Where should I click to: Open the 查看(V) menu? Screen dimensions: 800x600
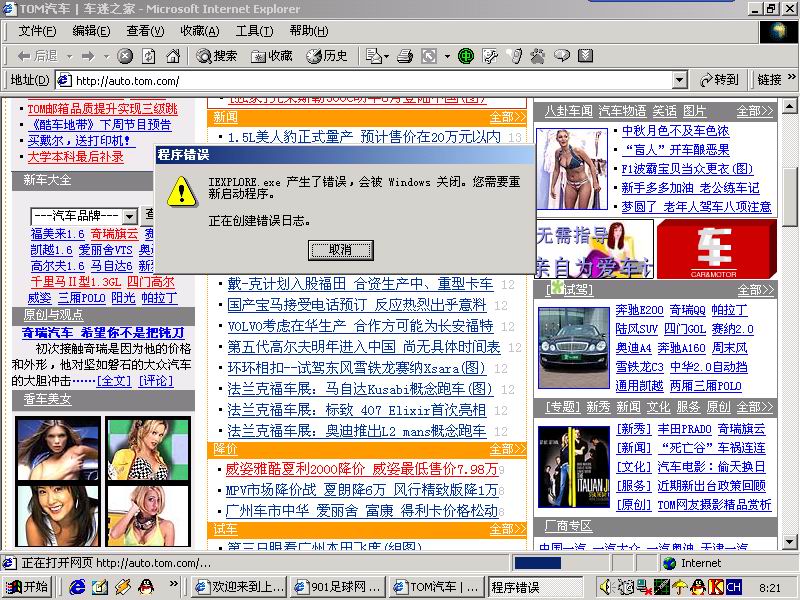click(x=145, y=31)
